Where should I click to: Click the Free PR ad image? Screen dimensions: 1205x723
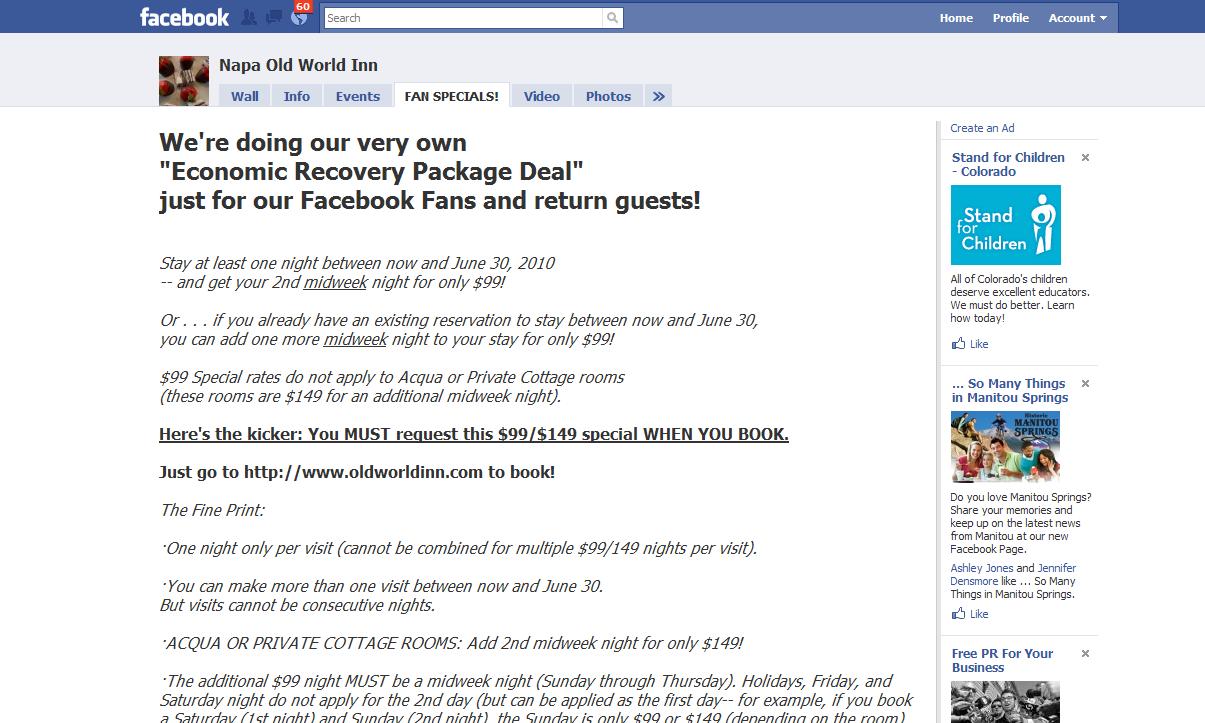1005,702
